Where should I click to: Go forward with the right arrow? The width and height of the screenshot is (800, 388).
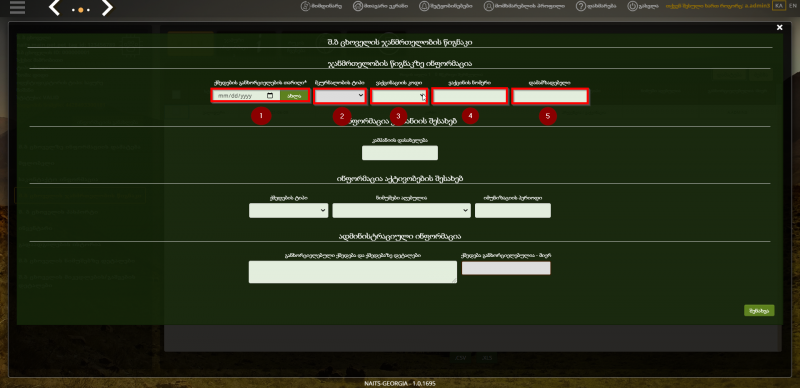click(x=107, y=8)
